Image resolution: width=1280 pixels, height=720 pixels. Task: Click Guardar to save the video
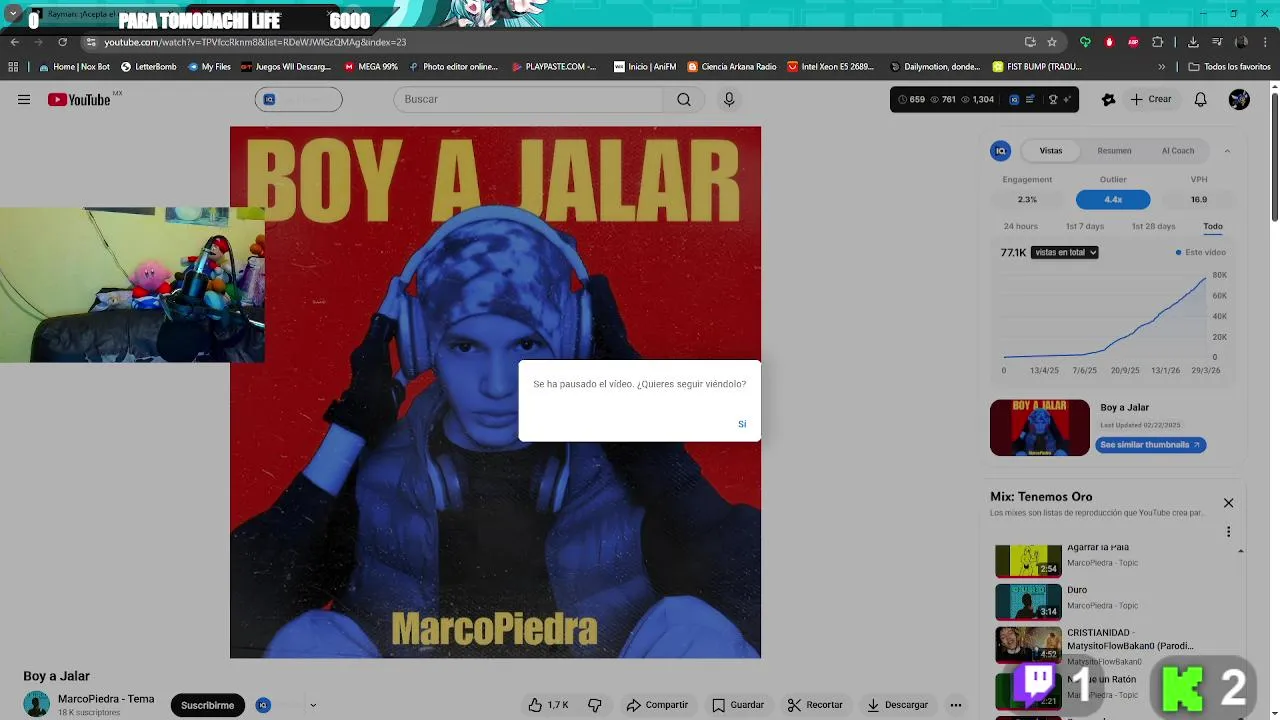(x=738, y=705)
